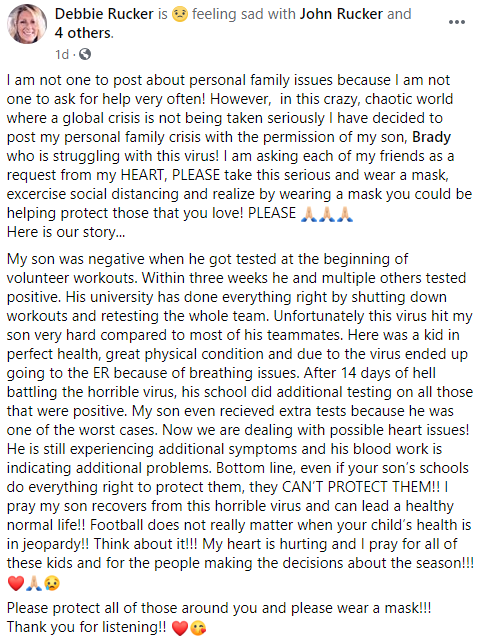Click the red heart emoji below 'these kids'

click(x=16, y=583)
